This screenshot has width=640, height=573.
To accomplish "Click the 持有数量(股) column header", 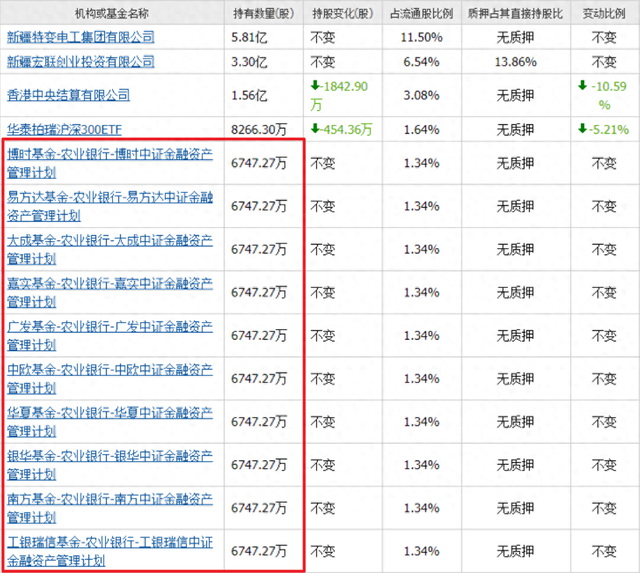I will (x=264, y=13).
